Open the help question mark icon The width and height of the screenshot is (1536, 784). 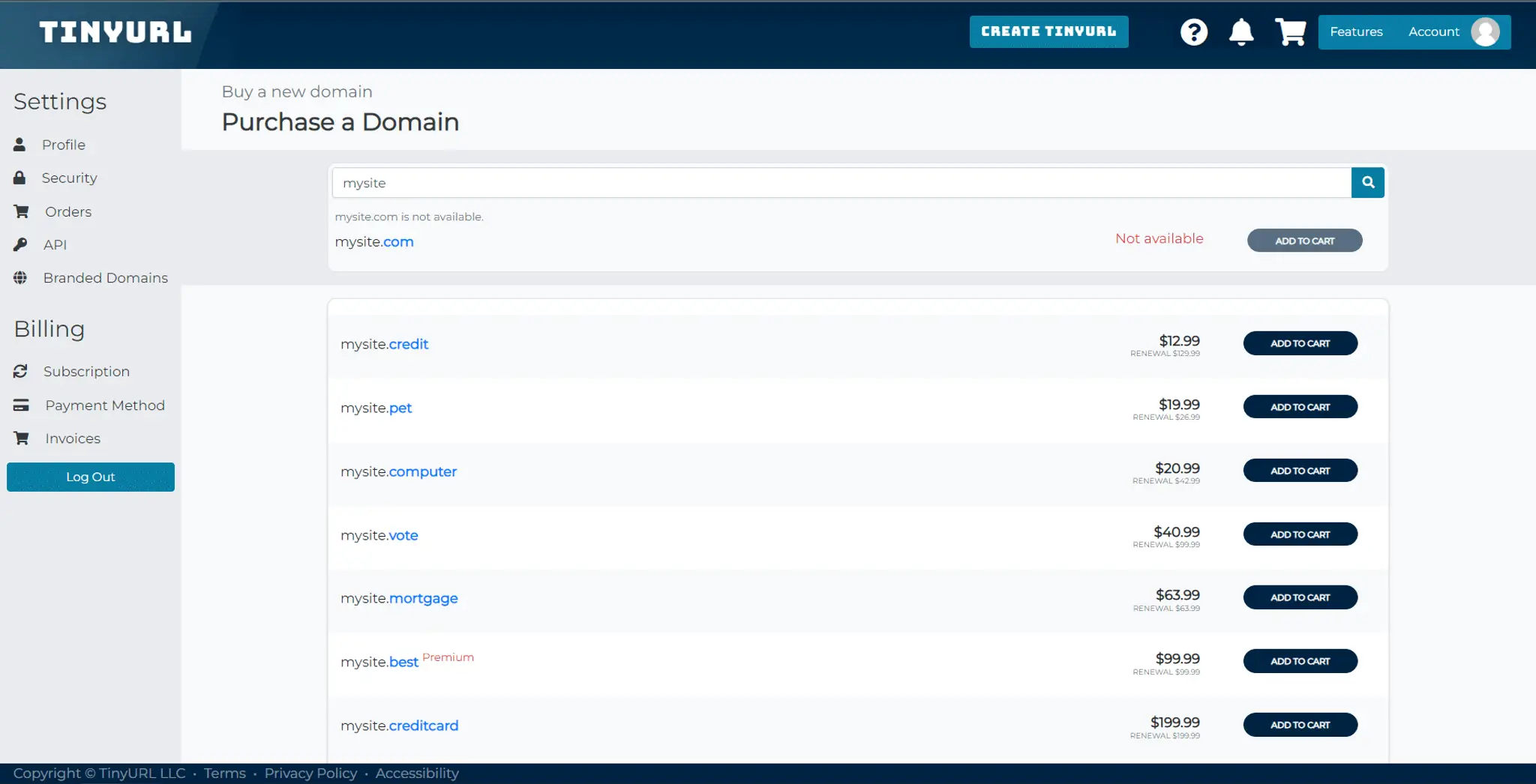coord(1193,32)
